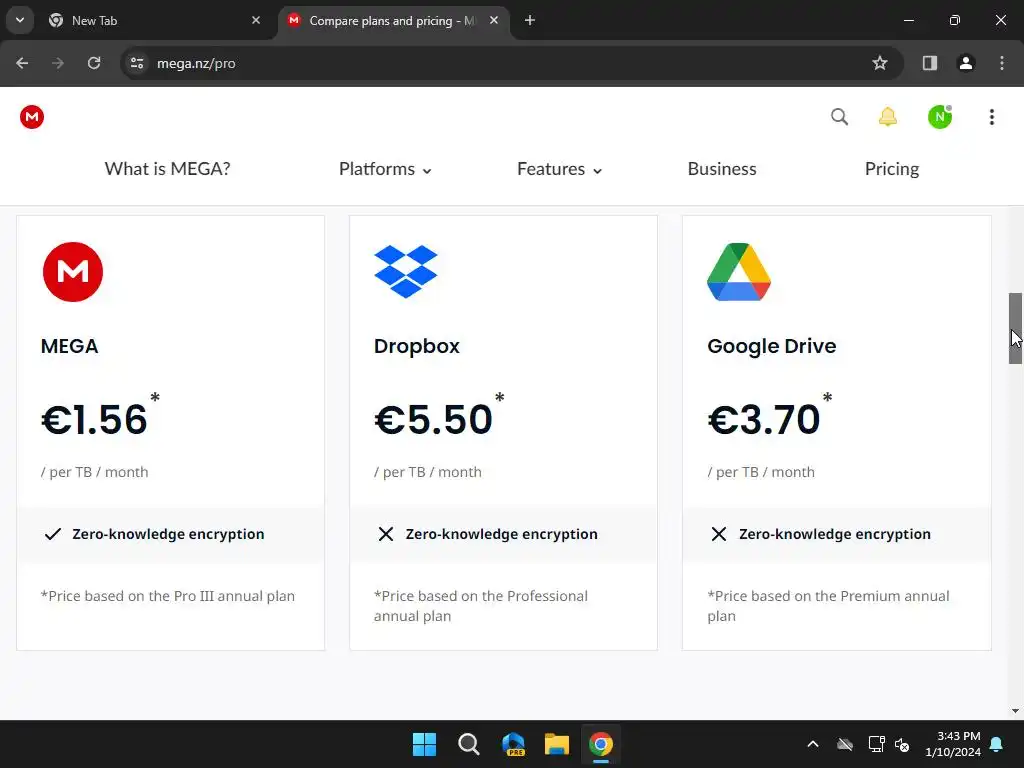Viewport: 1024px width, 768px height.
Task: Open the Windows notification bell in the tray
Action: coord(997,744)
